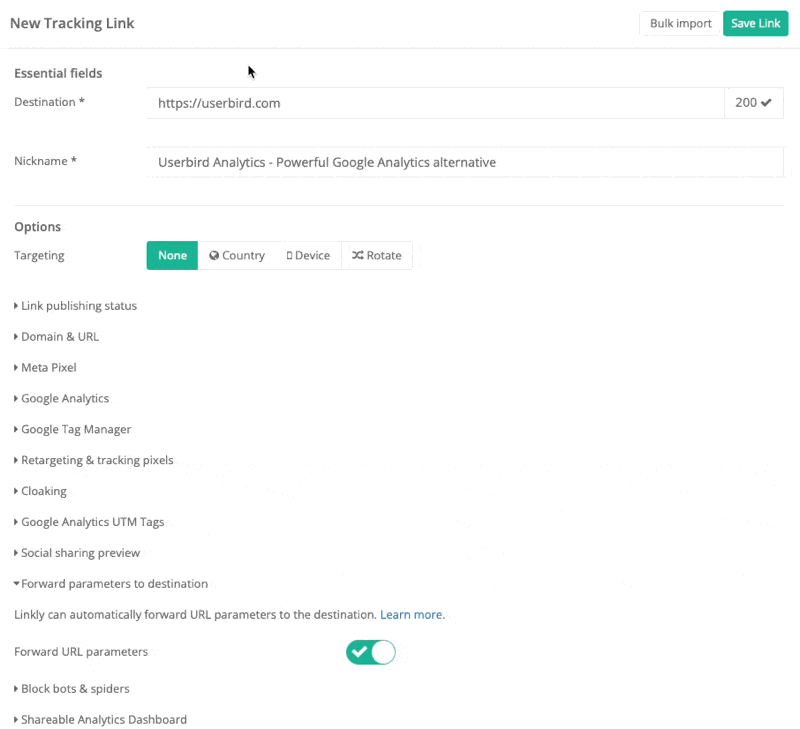This screenshot has height=729, width=800.
Task: Focus the Nickname text field
Action: tap(465, 162)
